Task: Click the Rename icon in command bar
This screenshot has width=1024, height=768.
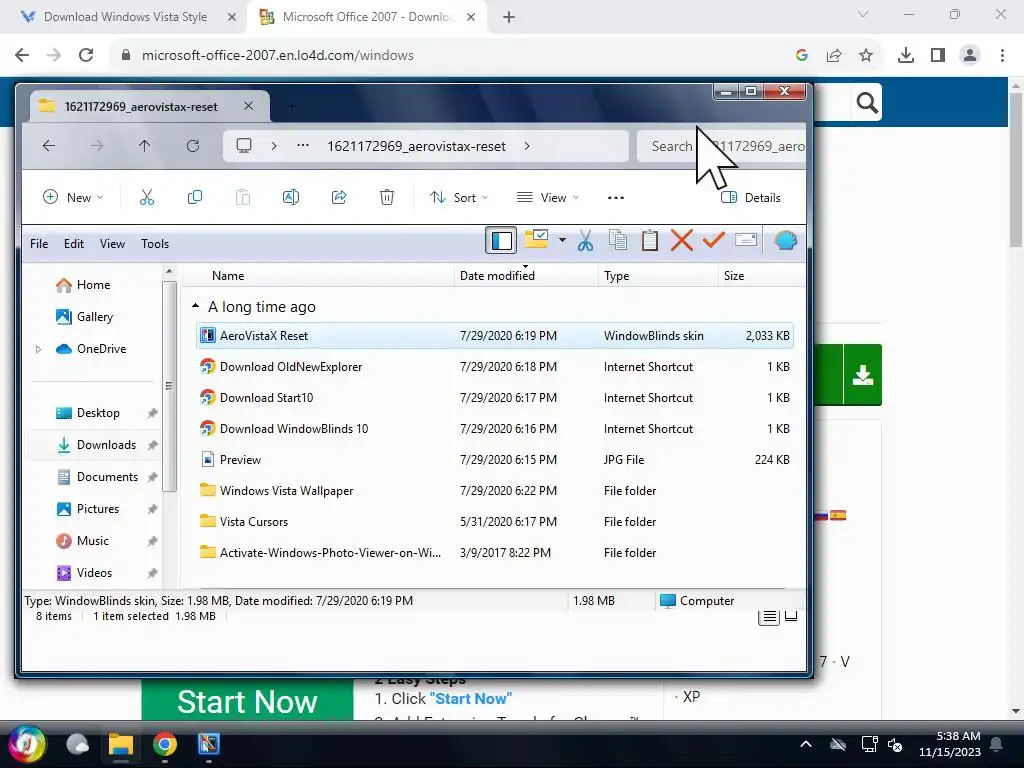Action: point(291,197)
